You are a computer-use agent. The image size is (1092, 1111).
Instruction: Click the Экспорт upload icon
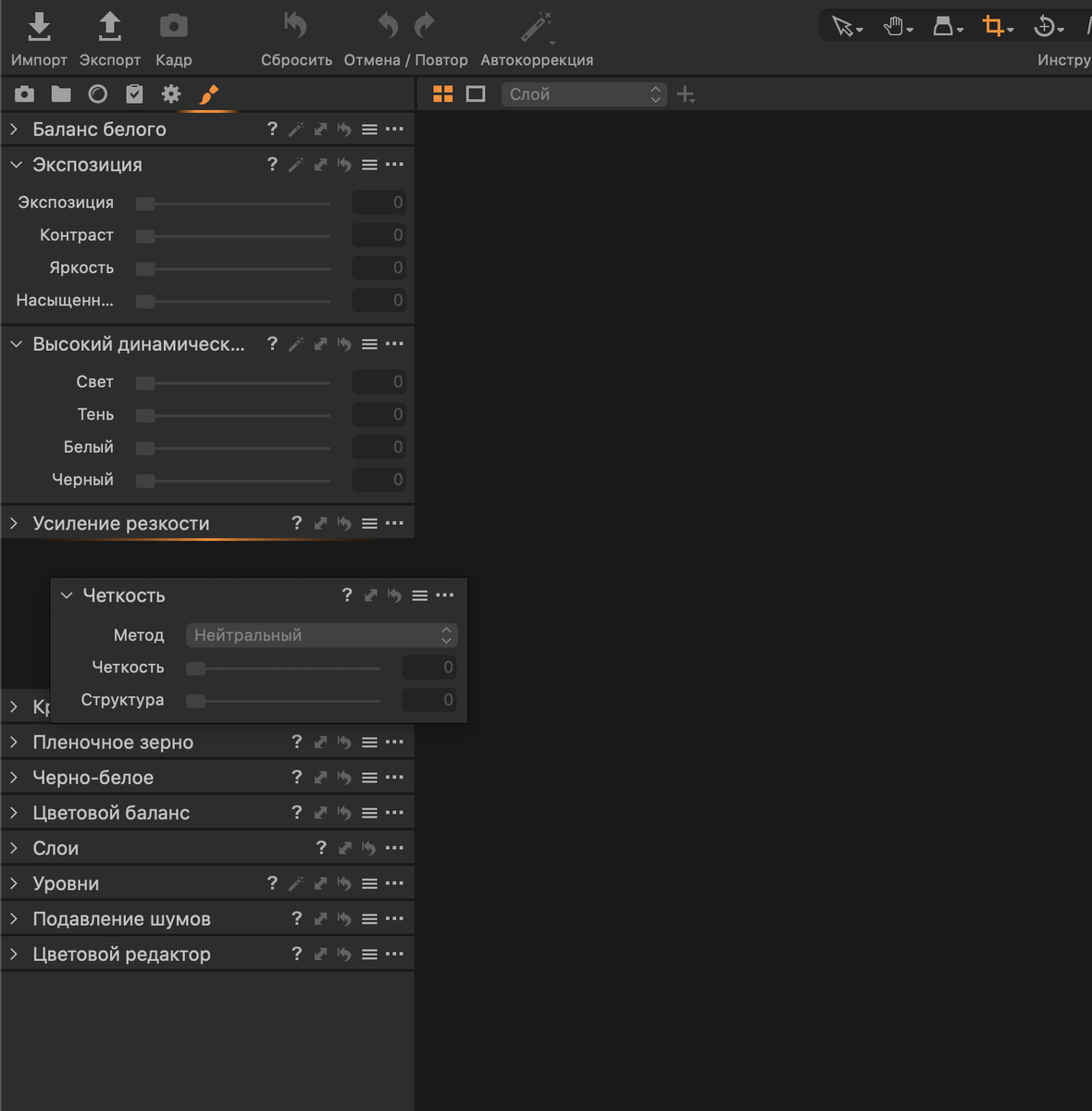tap(110, 27)
